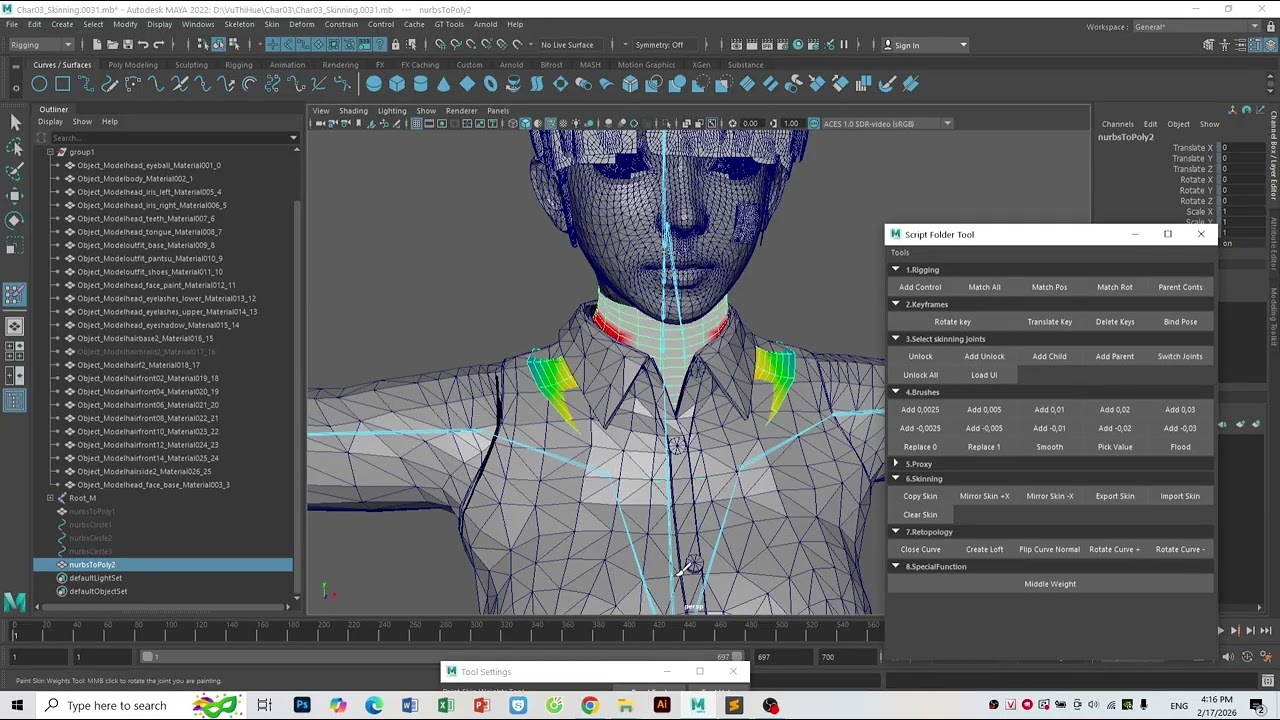
Task: Open the Sign In dropdown
Action: point(926,44)
